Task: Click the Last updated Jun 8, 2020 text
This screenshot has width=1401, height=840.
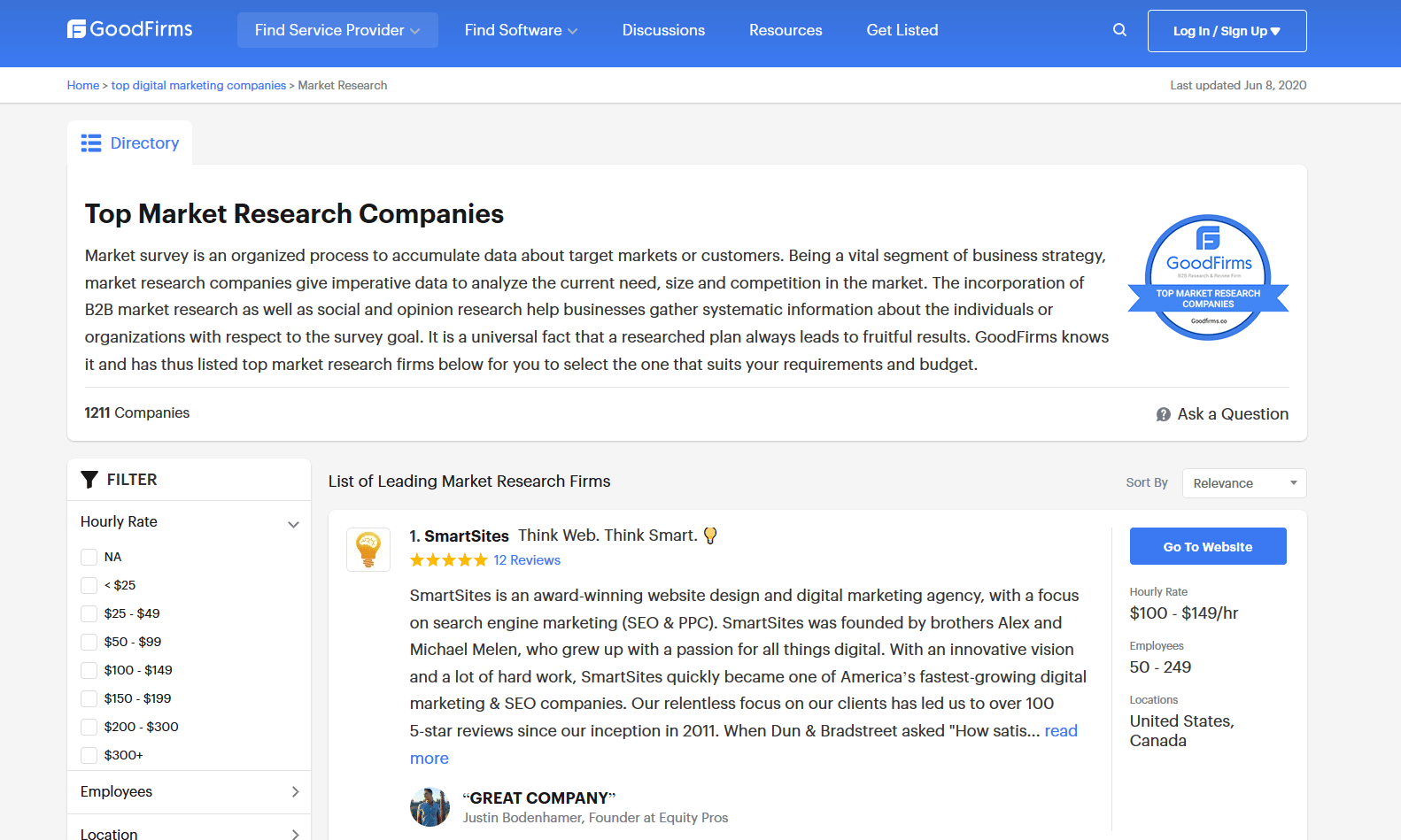Action: tap(1238, 86)
